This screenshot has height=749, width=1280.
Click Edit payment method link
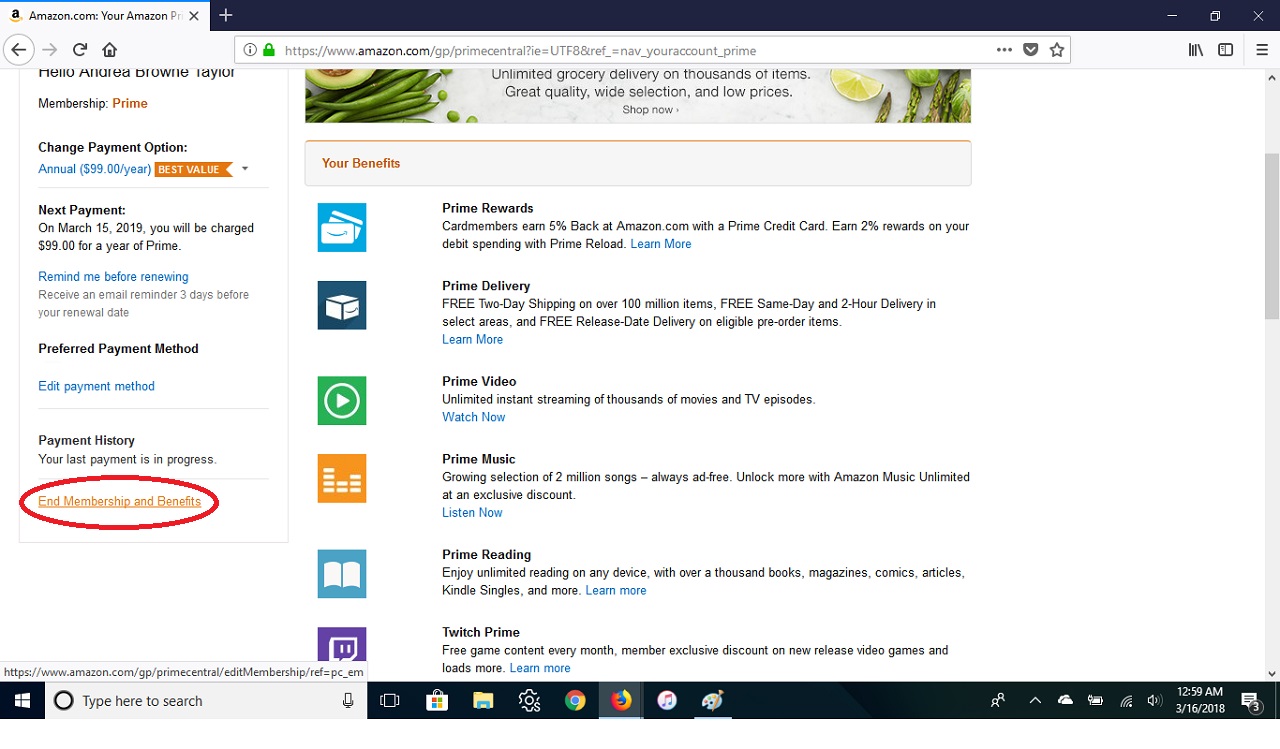tap(96, 386)
